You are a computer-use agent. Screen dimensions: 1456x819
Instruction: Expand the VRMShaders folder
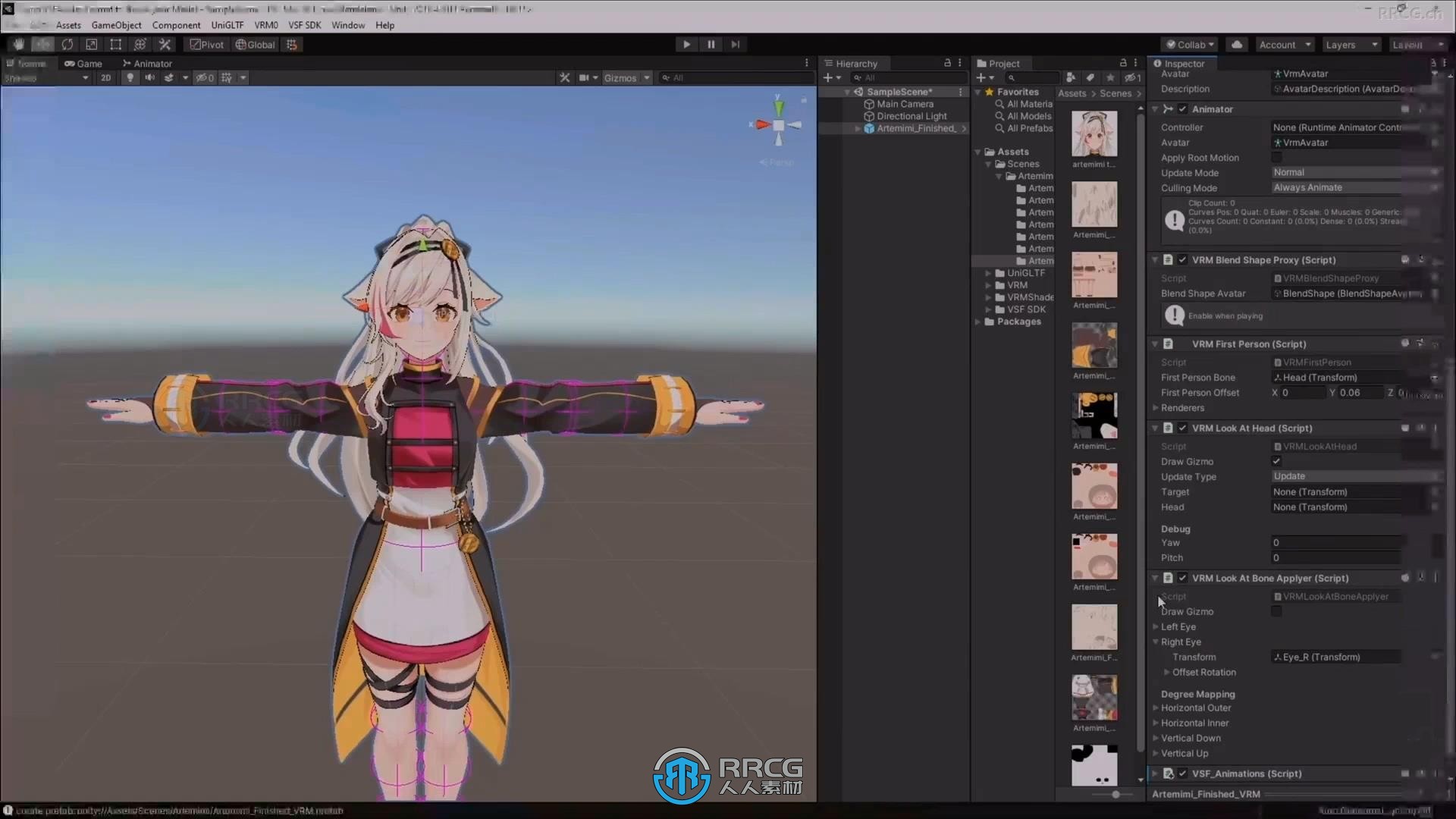tap(988, 297)
